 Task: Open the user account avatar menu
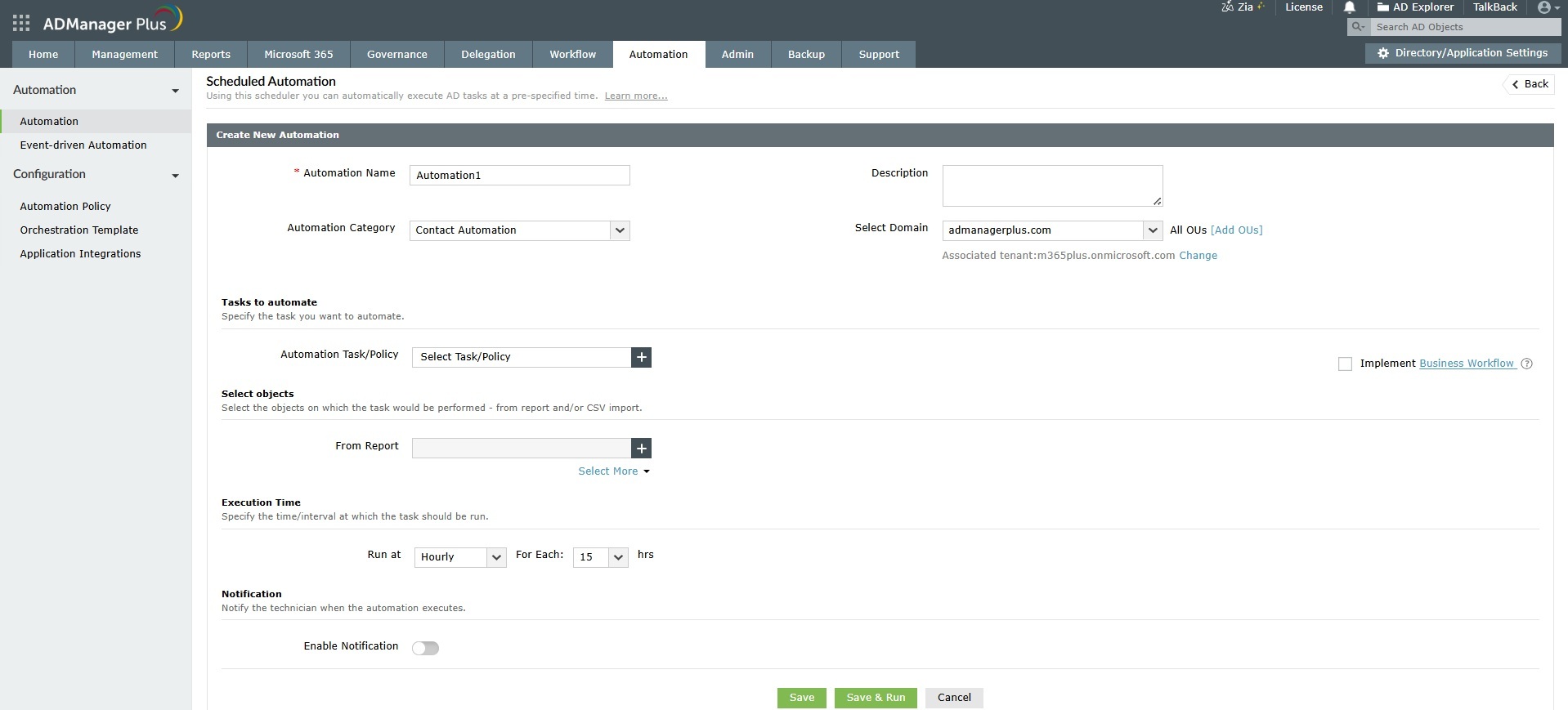1548,7
